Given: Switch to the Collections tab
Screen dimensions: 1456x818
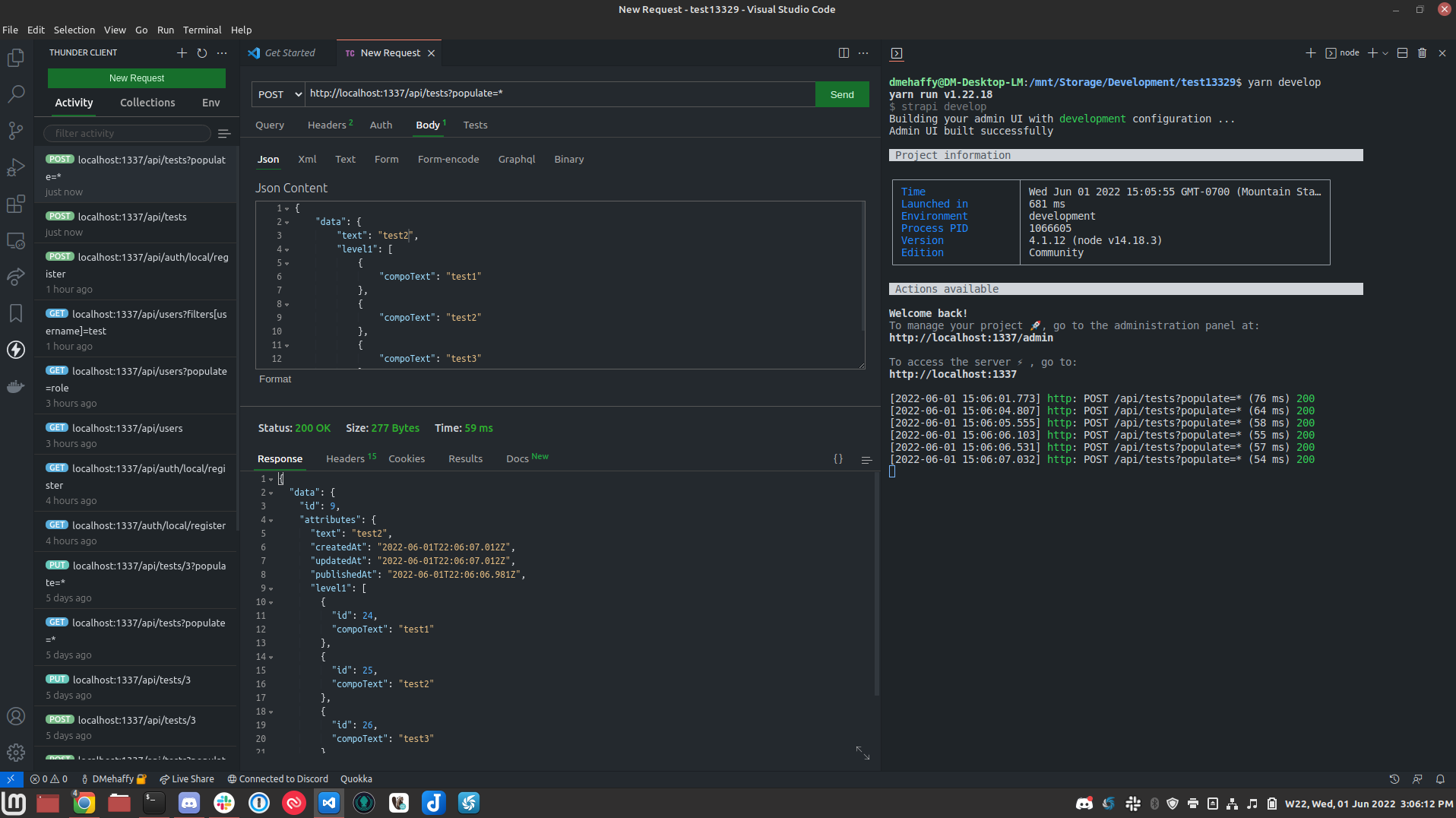Looking at the screenshot, I should [147, 103].
